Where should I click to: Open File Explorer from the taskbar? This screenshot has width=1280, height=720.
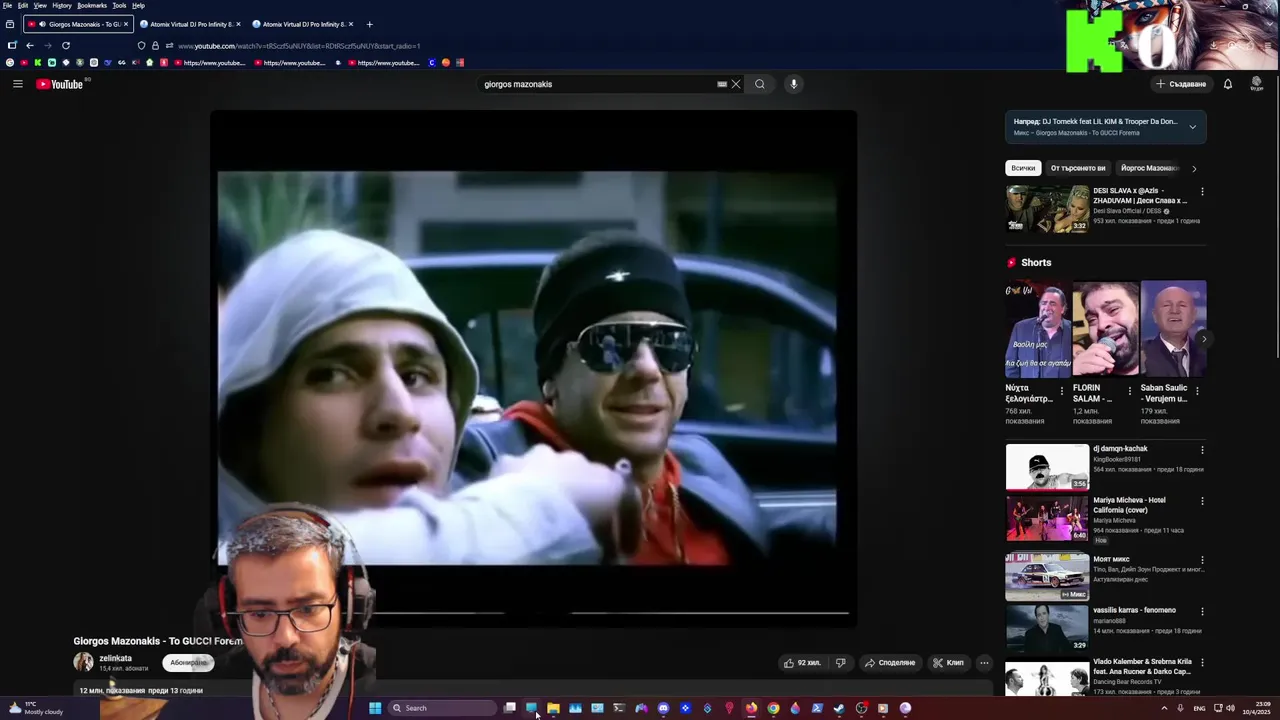553,708
